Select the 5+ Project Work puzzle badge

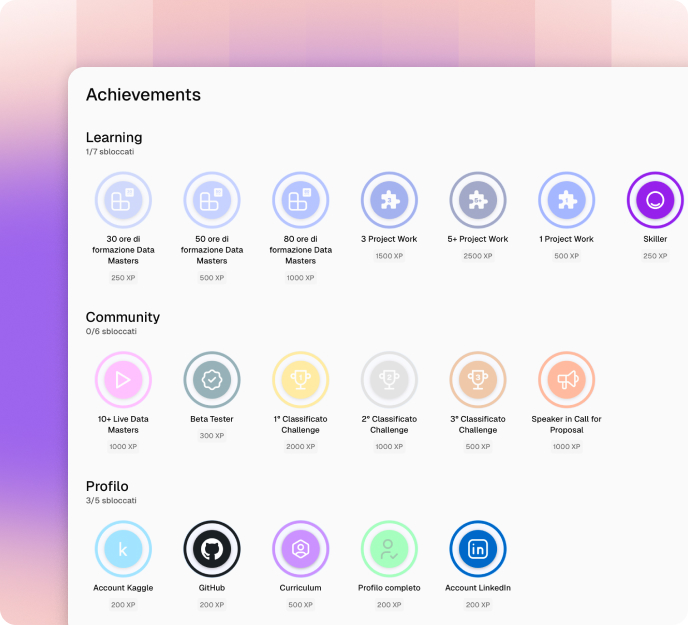point(478,200)
